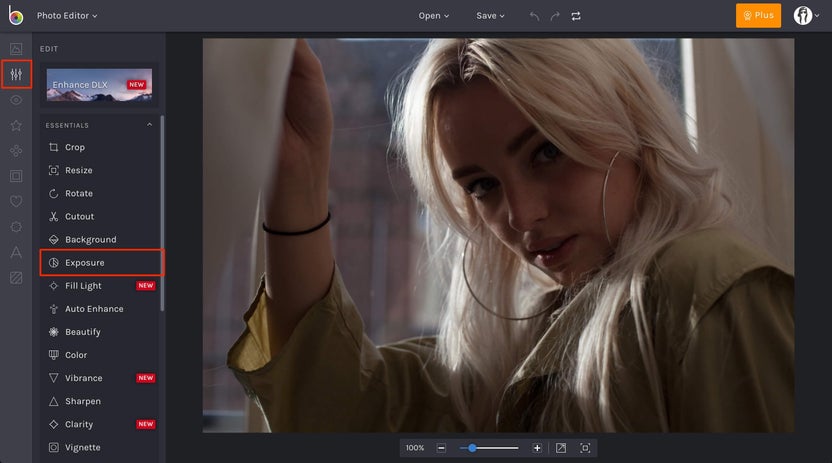
Task: Toggle the fullscreen resize view icon
Action: pos(561,448)
